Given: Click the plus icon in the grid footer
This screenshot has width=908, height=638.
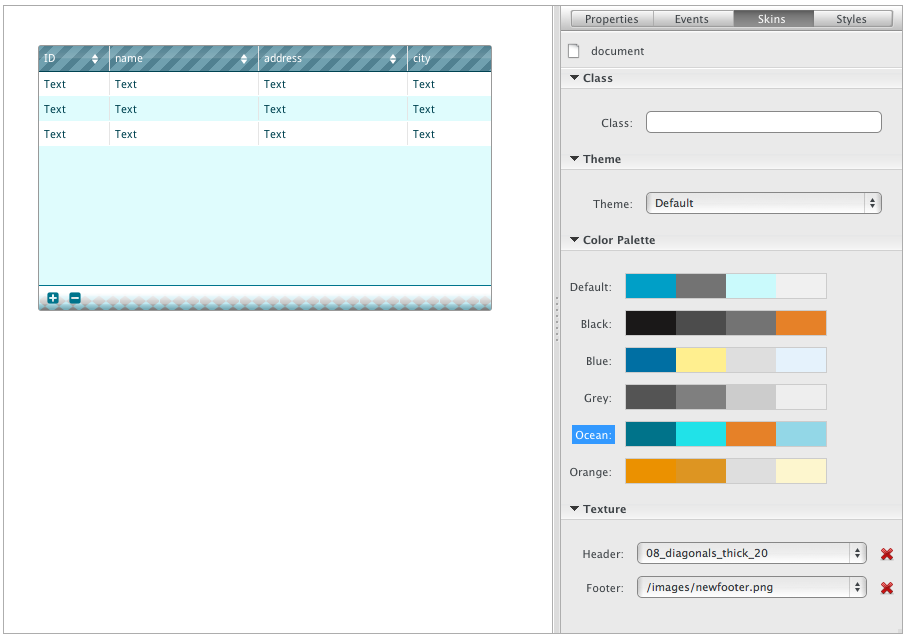Looking at the screenshot, I should point(53,298).
